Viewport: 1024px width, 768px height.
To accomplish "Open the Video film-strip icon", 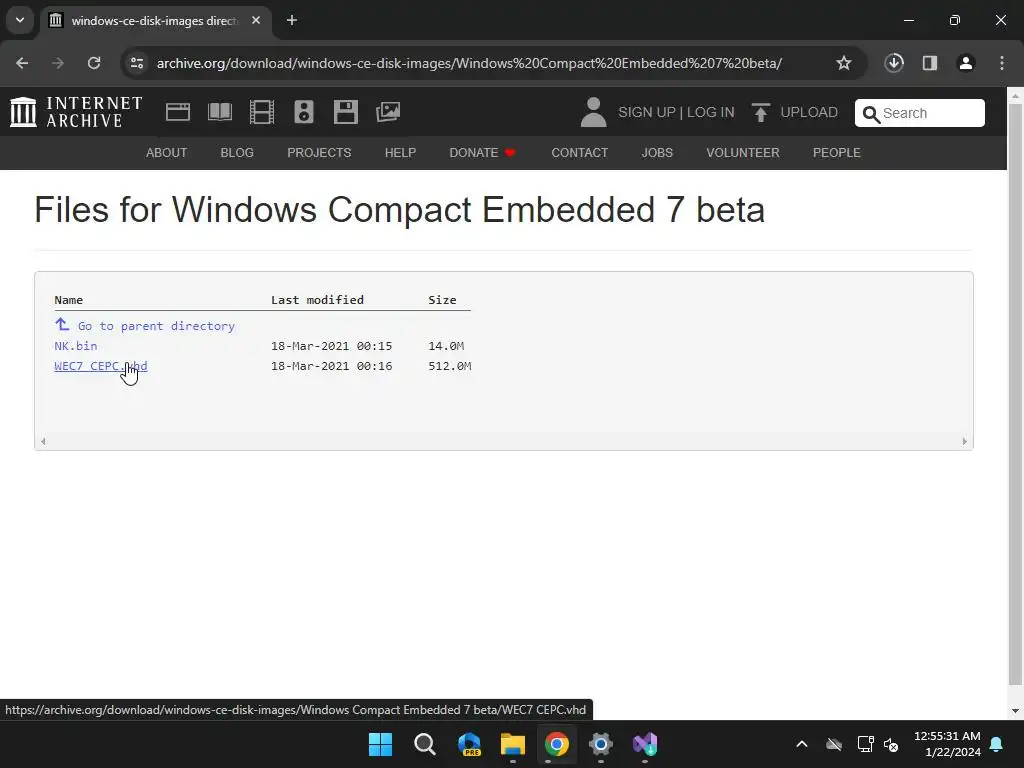I will pyautogui.click(x=262, y=112).
